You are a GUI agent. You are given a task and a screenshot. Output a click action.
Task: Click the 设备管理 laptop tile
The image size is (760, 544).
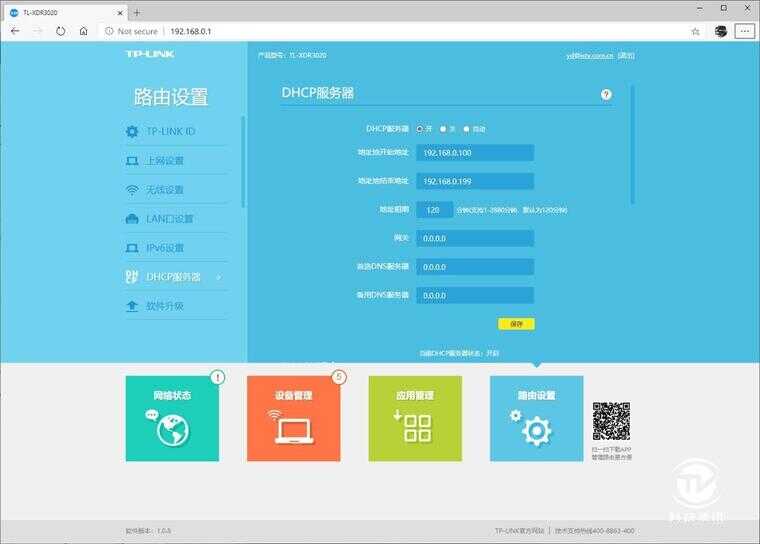point(293,419)
